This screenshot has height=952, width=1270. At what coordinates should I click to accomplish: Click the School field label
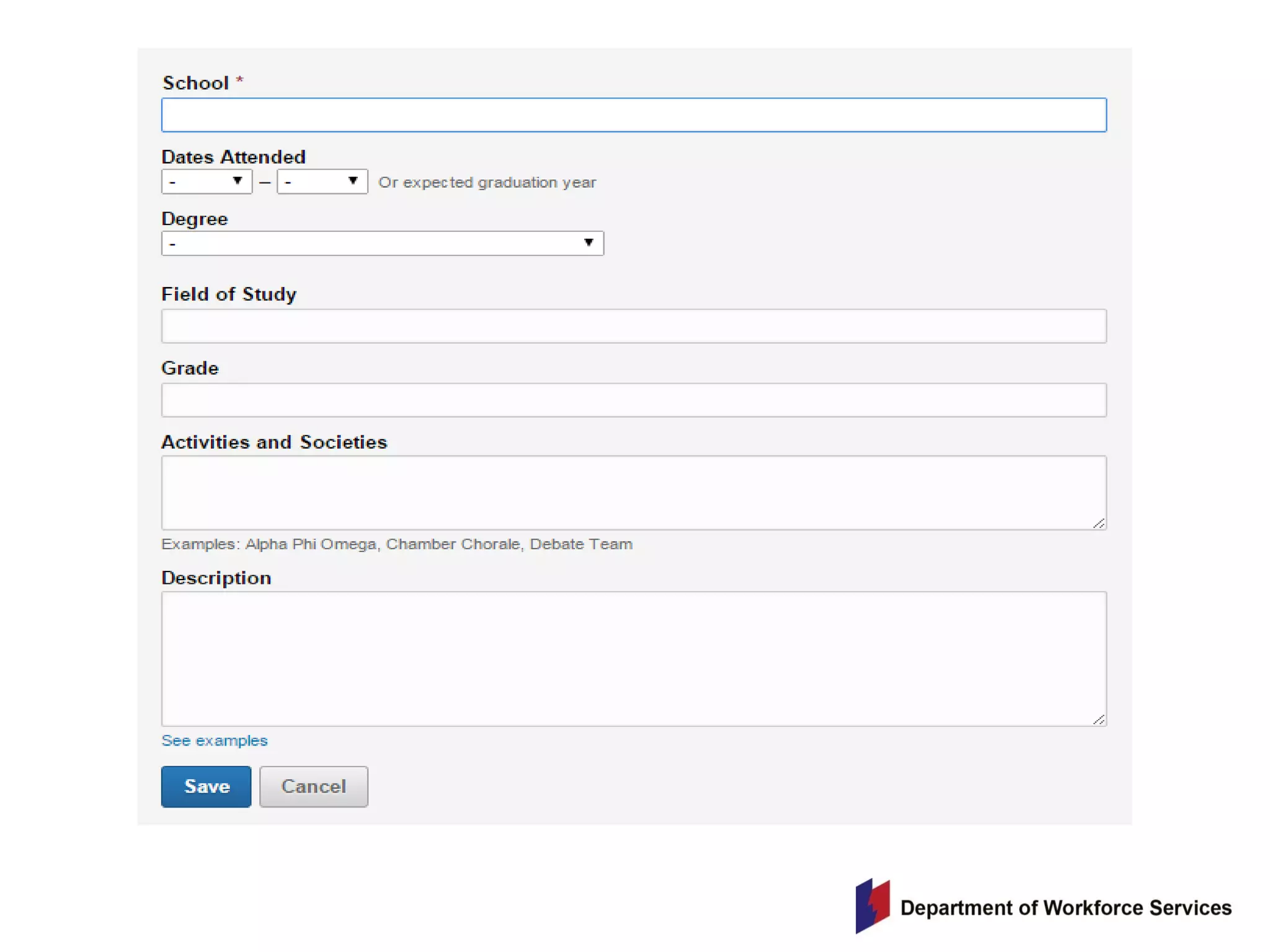click(x=195, y=83)
